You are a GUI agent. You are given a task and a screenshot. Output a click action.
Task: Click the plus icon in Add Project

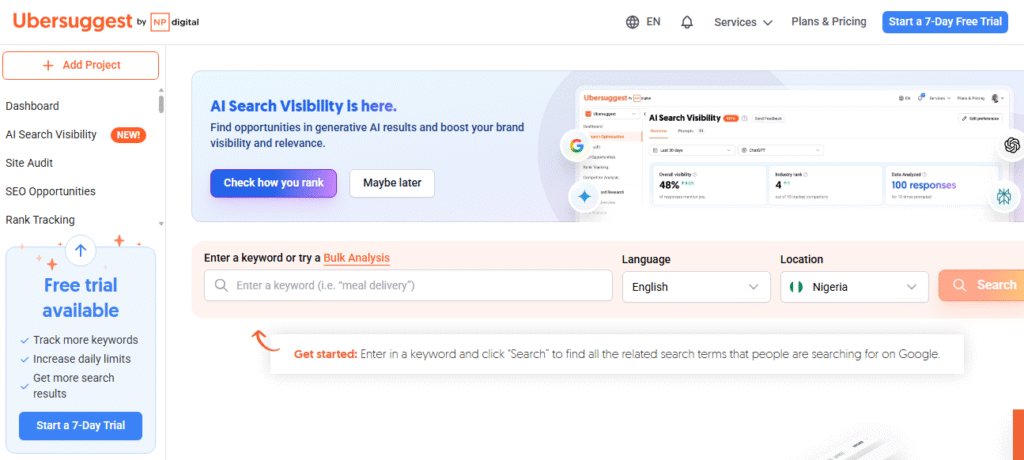(48, 65)
